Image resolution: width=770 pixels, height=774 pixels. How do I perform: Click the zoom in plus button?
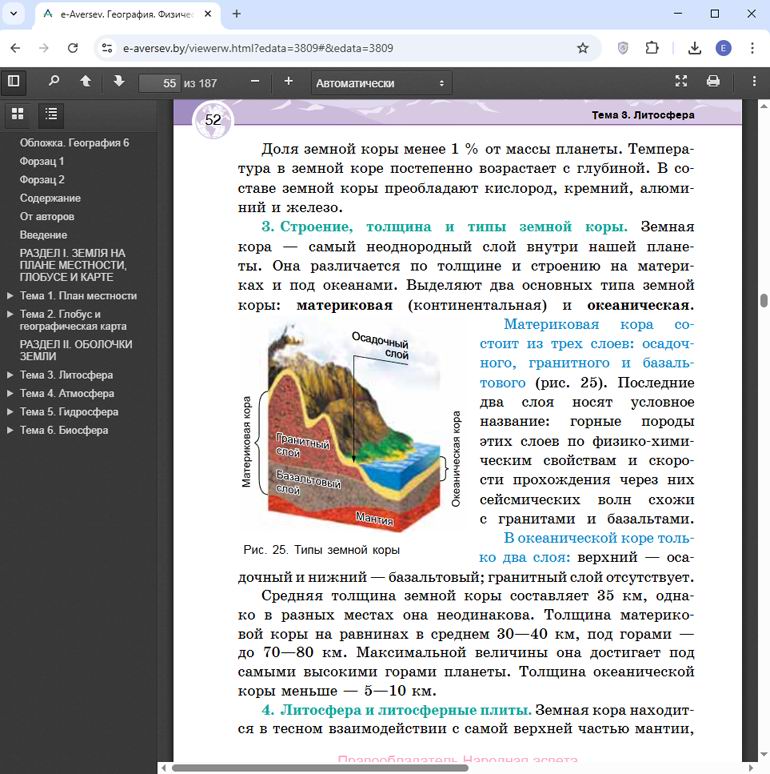click(x=289, y=82)
